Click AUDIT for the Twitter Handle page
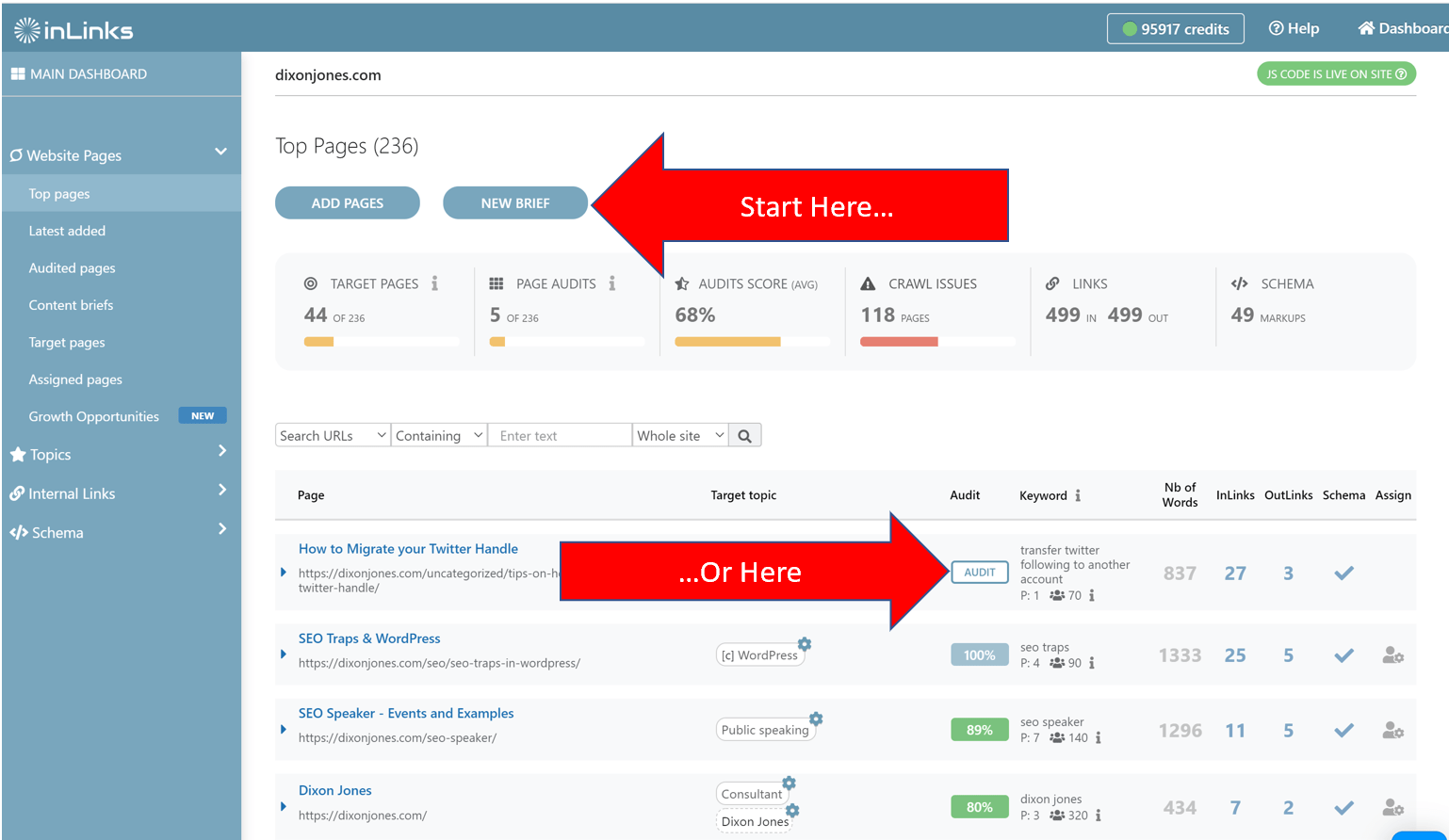1449x840 pixels. tap(980, 572)
